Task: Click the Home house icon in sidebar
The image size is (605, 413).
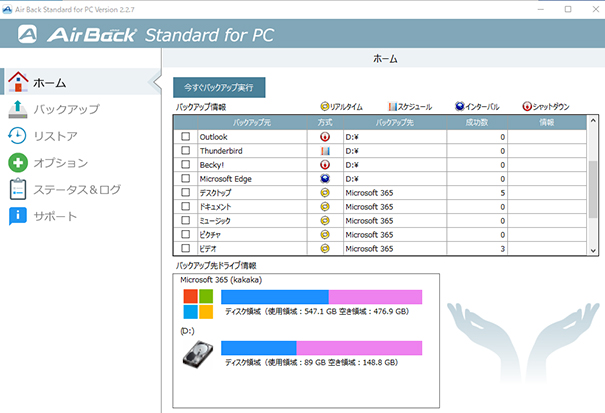Action: point(18,81)
